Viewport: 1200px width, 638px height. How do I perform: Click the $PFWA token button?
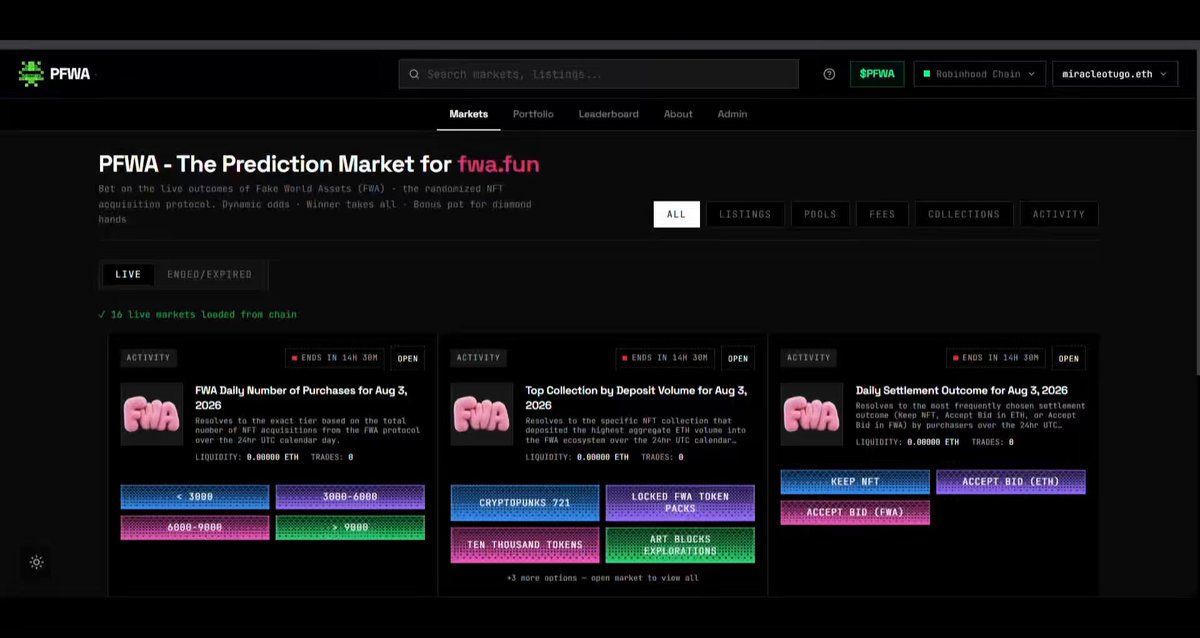tap(878, 74)
